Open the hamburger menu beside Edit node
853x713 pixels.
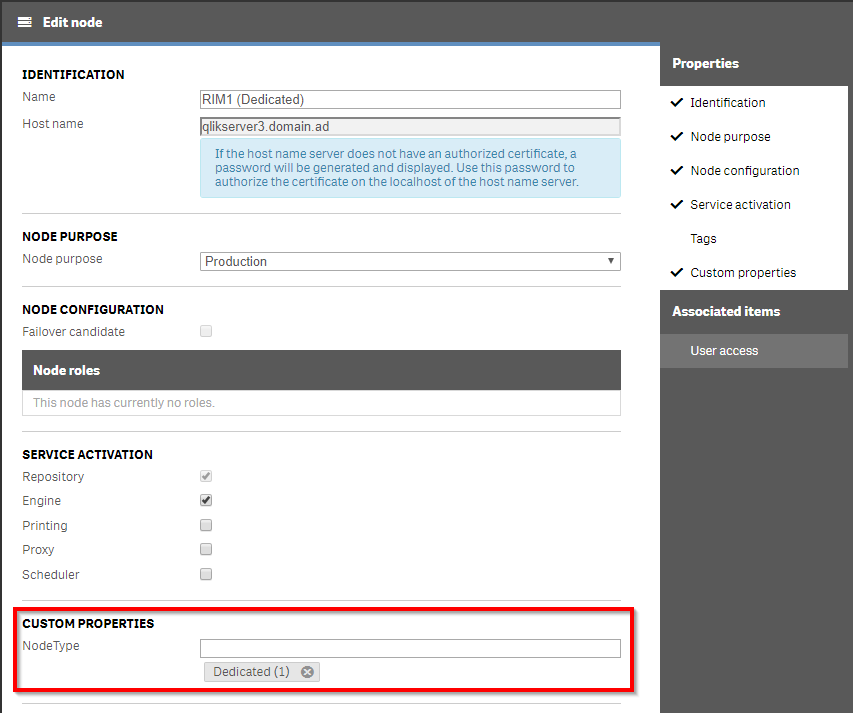click(24, 22)
